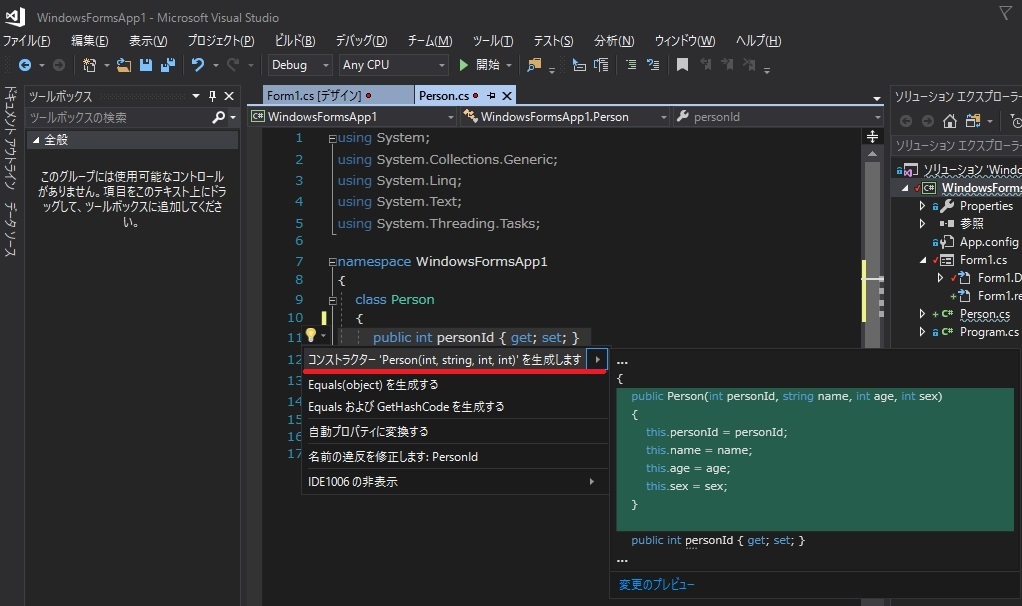Click the Comment out selected lines icon
Image resolution: width=1022 pixels, height=606 pixels.
pyautogui.click(x=631, y=65)
